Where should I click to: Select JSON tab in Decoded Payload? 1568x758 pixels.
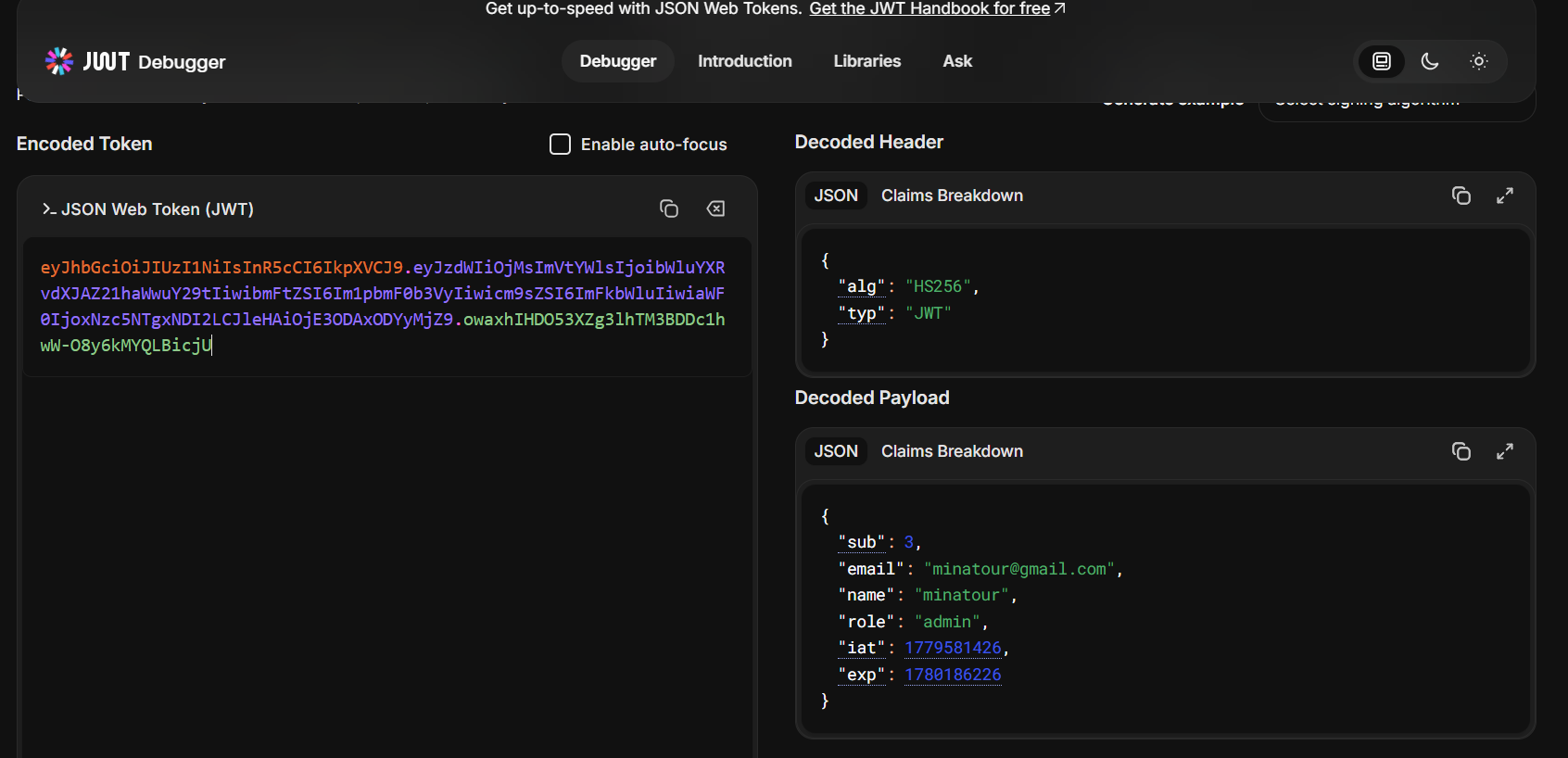tap(836, 451)
